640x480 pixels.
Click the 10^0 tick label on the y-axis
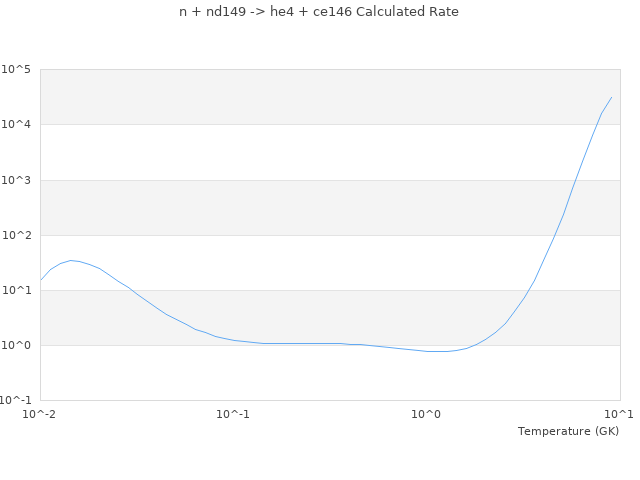tap(16, 346)
